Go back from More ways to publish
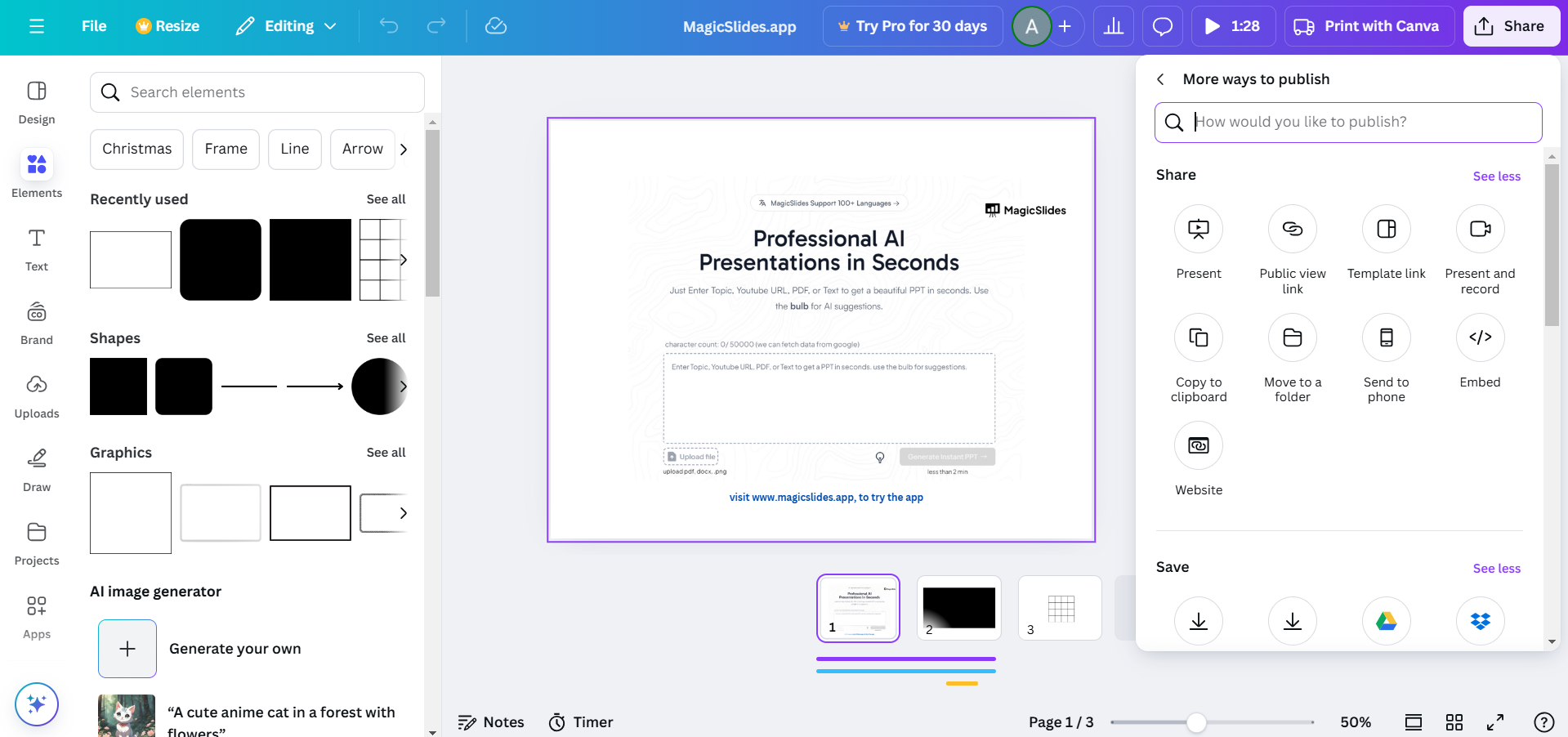 pyautogui.click(x=1160, y=79)
